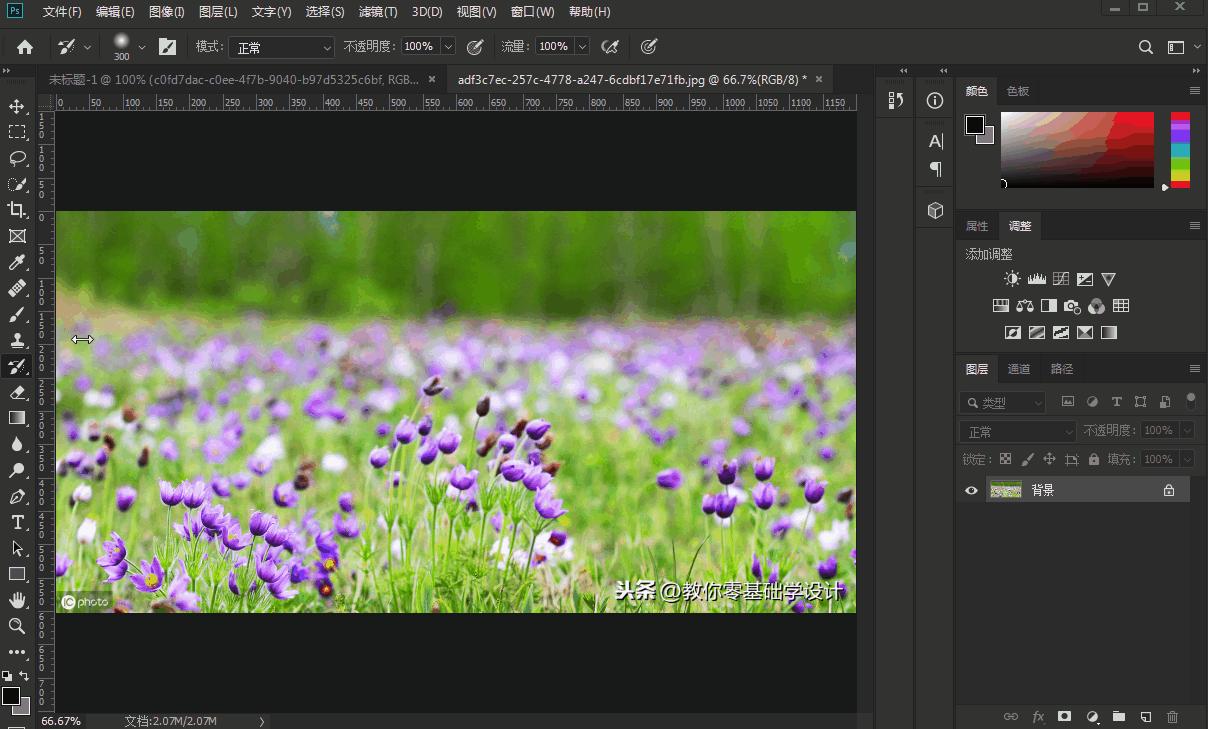Select the Lasso tool
Image resolution: width=1208 pixels, height=729 pixels.
(x=17, y=158)
